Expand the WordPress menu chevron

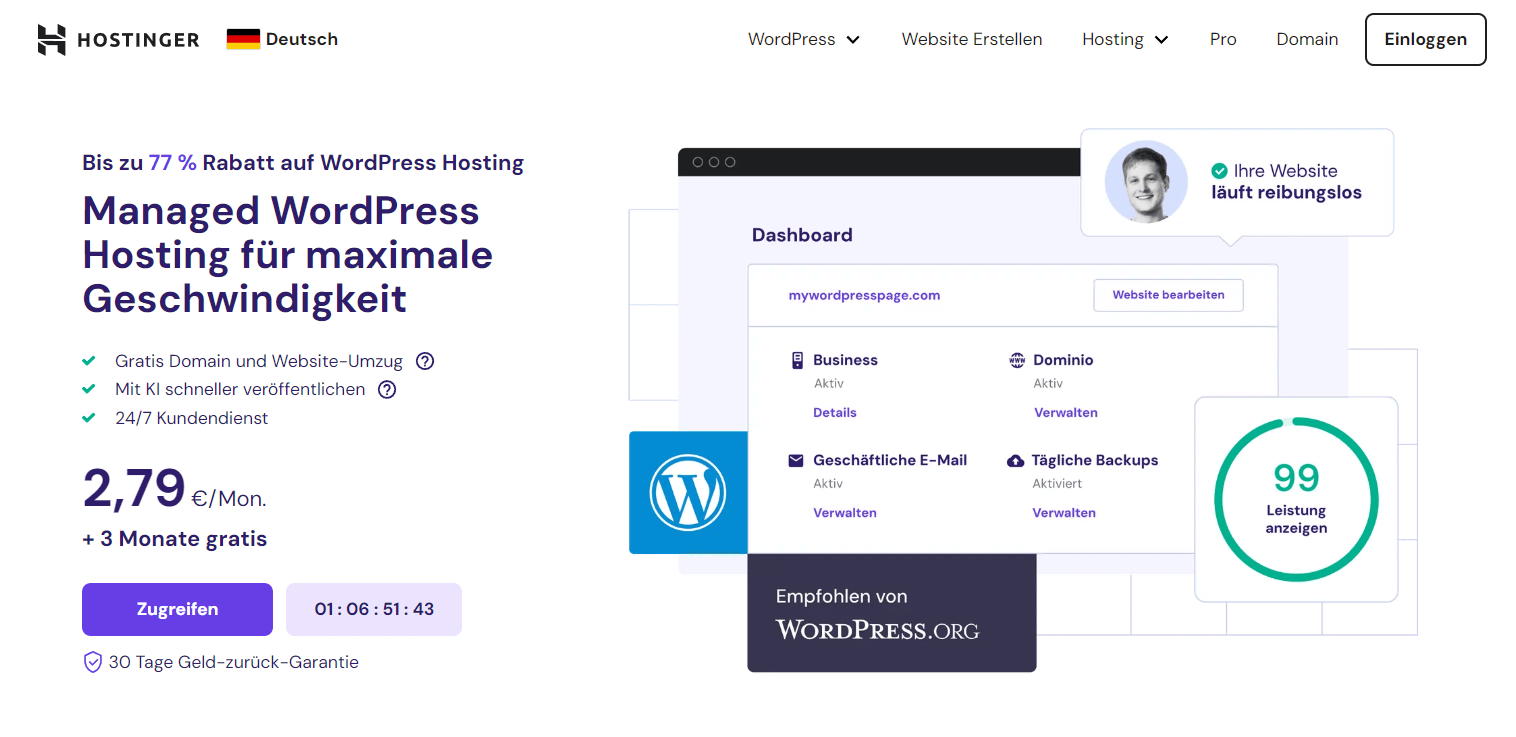853,40
